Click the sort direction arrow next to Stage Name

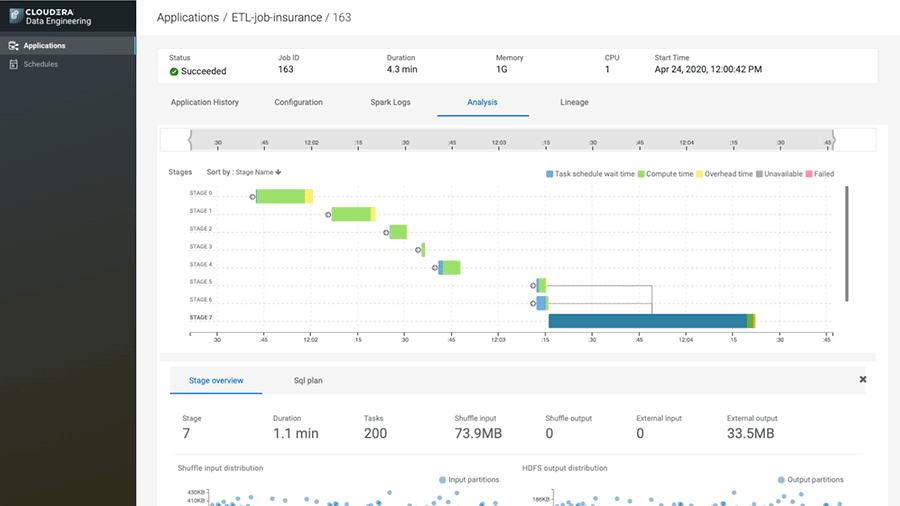click(278, 172)
